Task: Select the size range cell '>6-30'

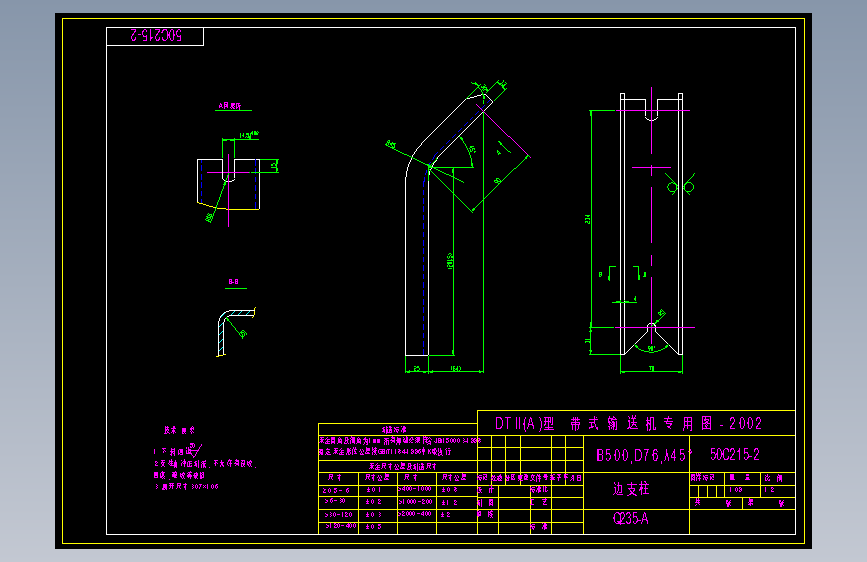Action: (335, 501)
